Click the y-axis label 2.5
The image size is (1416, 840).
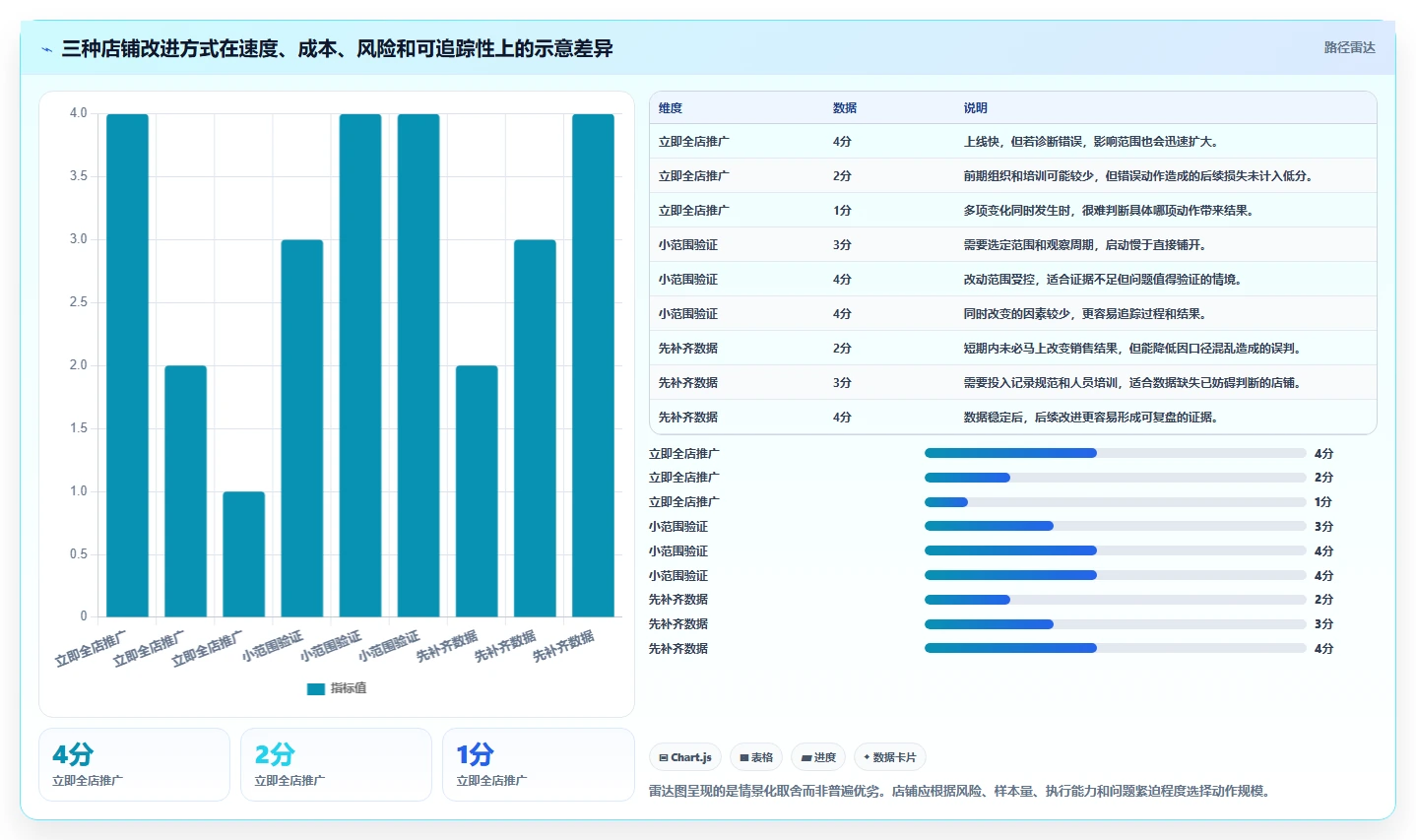[x=78, y=302]
